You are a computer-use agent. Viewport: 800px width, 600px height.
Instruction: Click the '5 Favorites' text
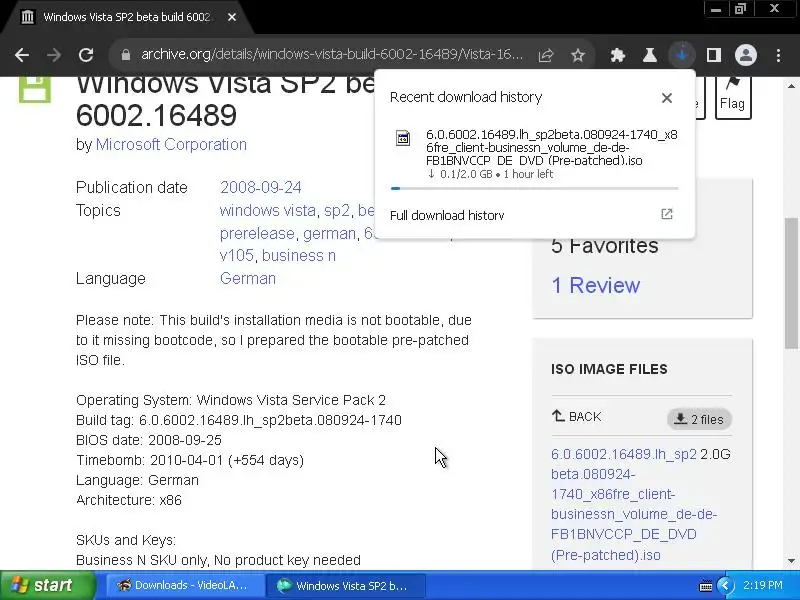605,245
